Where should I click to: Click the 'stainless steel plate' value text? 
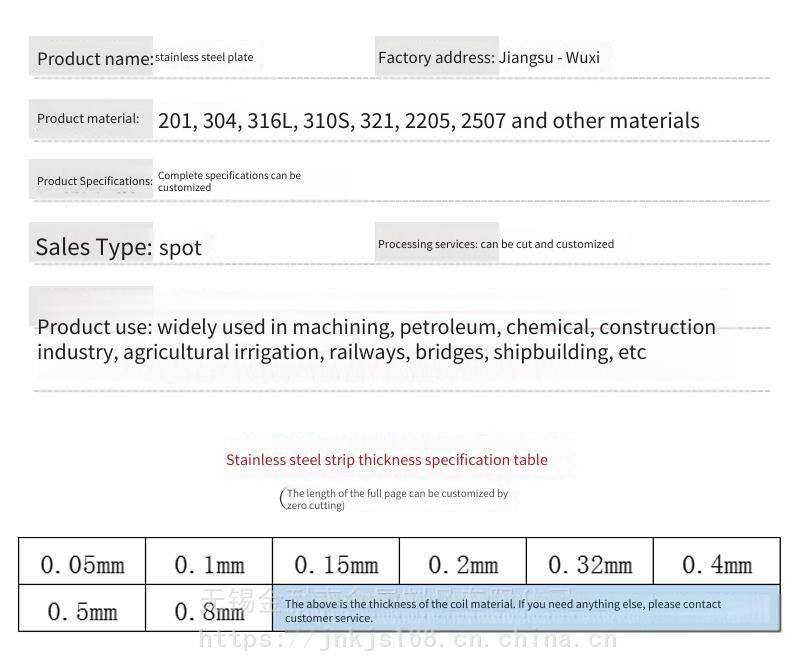(x=204, y=57)
